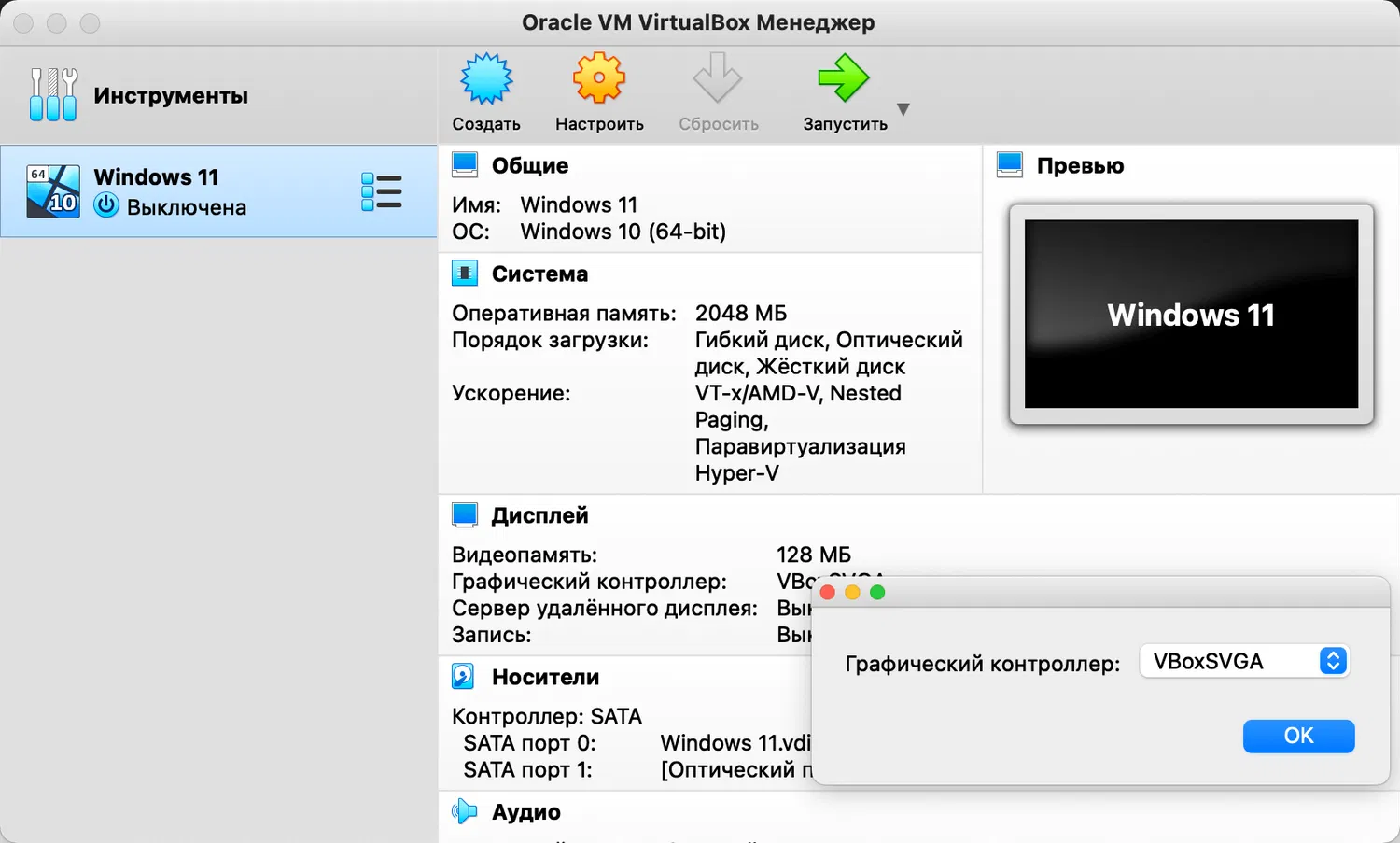Click the Контроллер: SATA row
The image size is (1400, 843).
point(547,716)
